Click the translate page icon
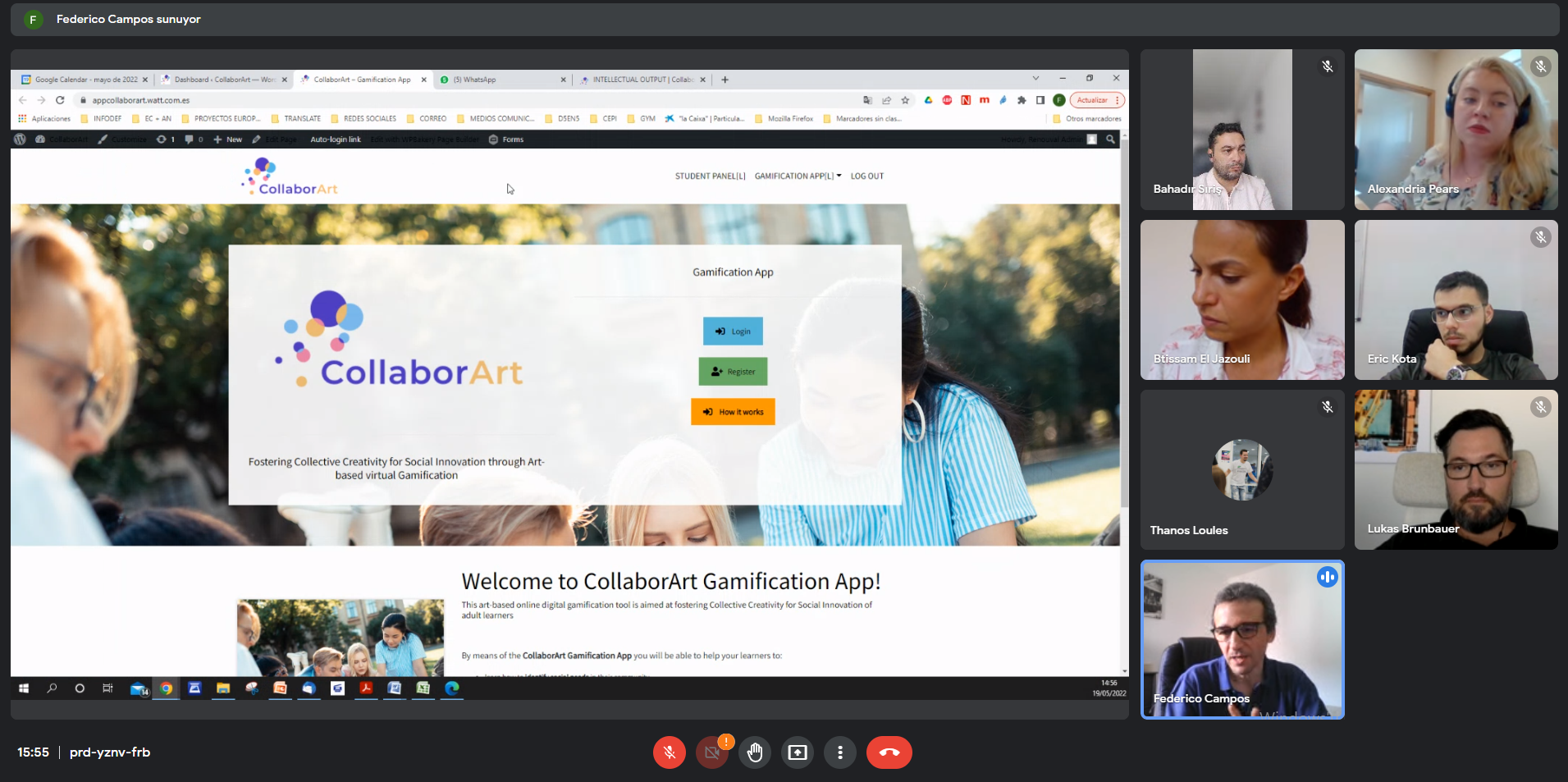This screenshot has height=782, width=1568. (867, 100)
